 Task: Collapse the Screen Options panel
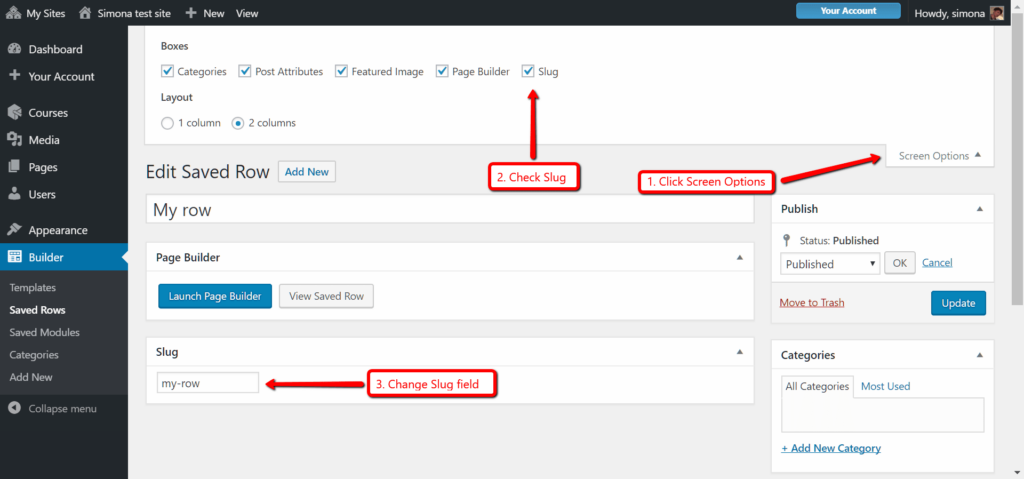[x=939, y=156]
